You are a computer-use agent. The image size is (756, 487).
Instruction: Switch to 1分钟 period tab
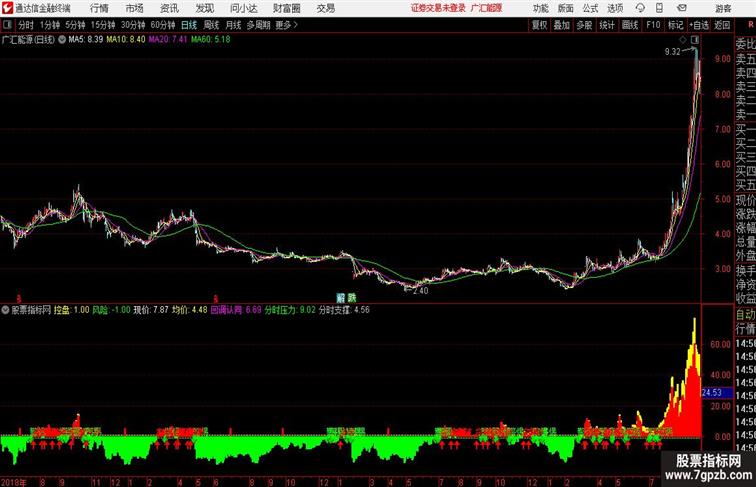pos(50,25)
